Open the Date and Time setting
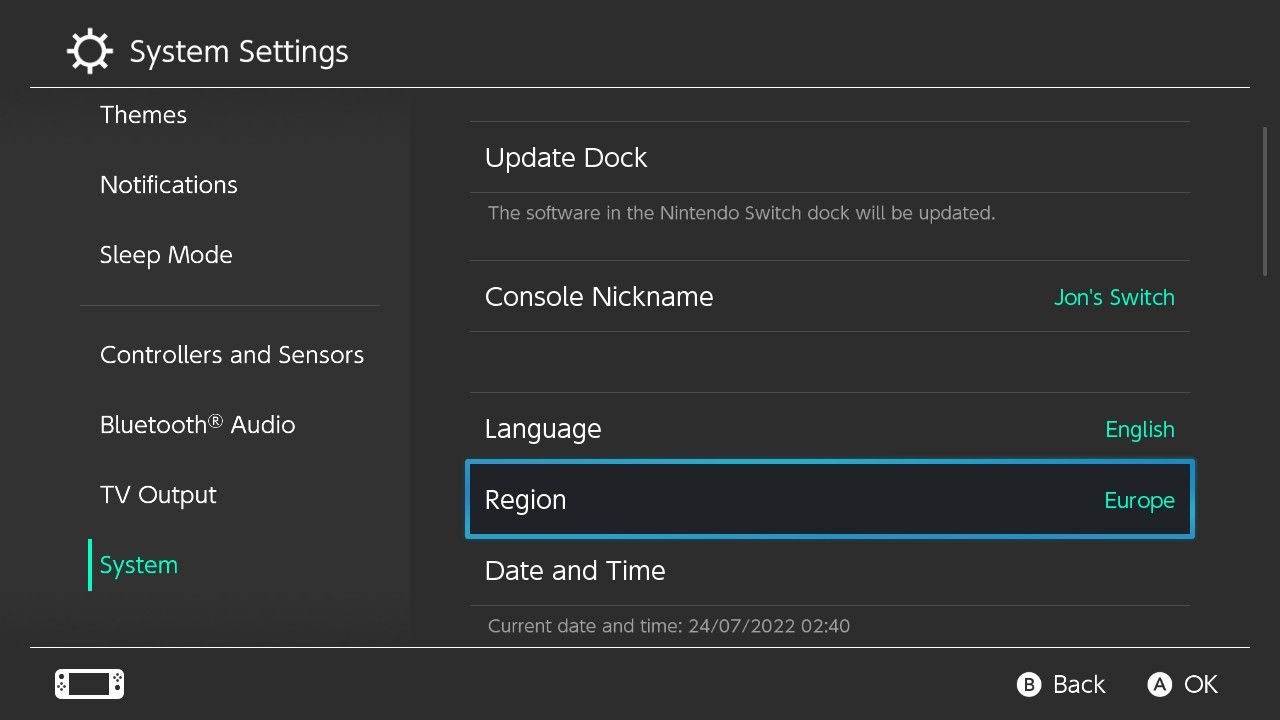This screenshot has height=720, width=1280. [830, 570]
